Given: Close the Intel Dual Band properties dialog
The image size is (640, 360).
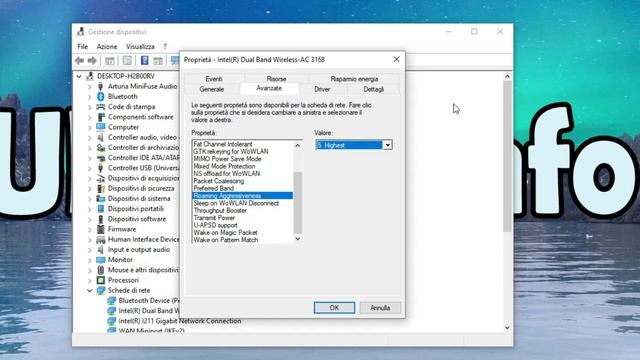Looking at the screenshot, I should click(x=396, y=60).
